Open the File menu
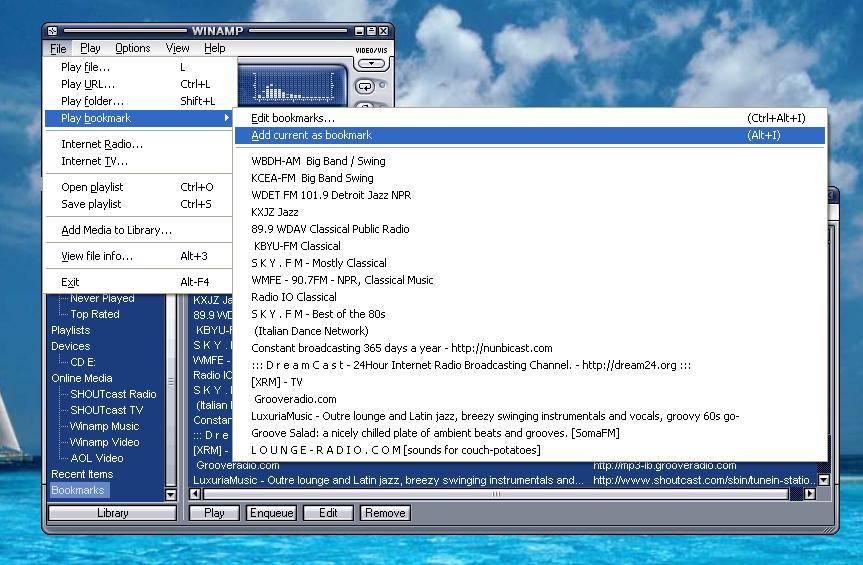 (x=58, y=48)
